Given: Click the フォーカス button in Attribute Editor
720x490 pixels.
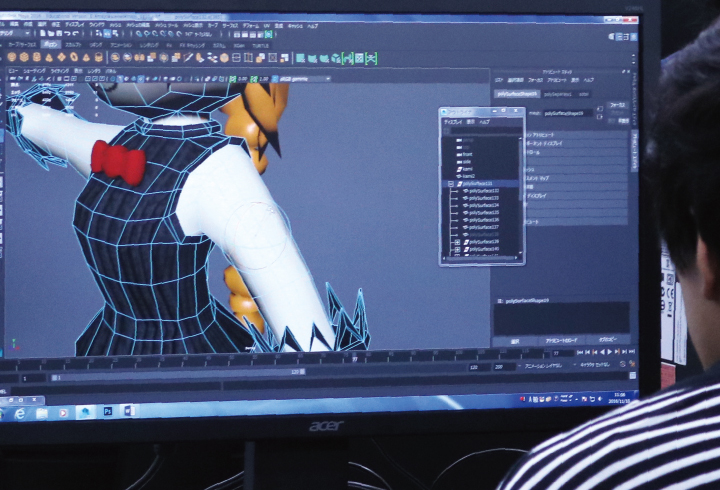Looking at the screenshot, I should pyautogui.click(x=618, y=105).
